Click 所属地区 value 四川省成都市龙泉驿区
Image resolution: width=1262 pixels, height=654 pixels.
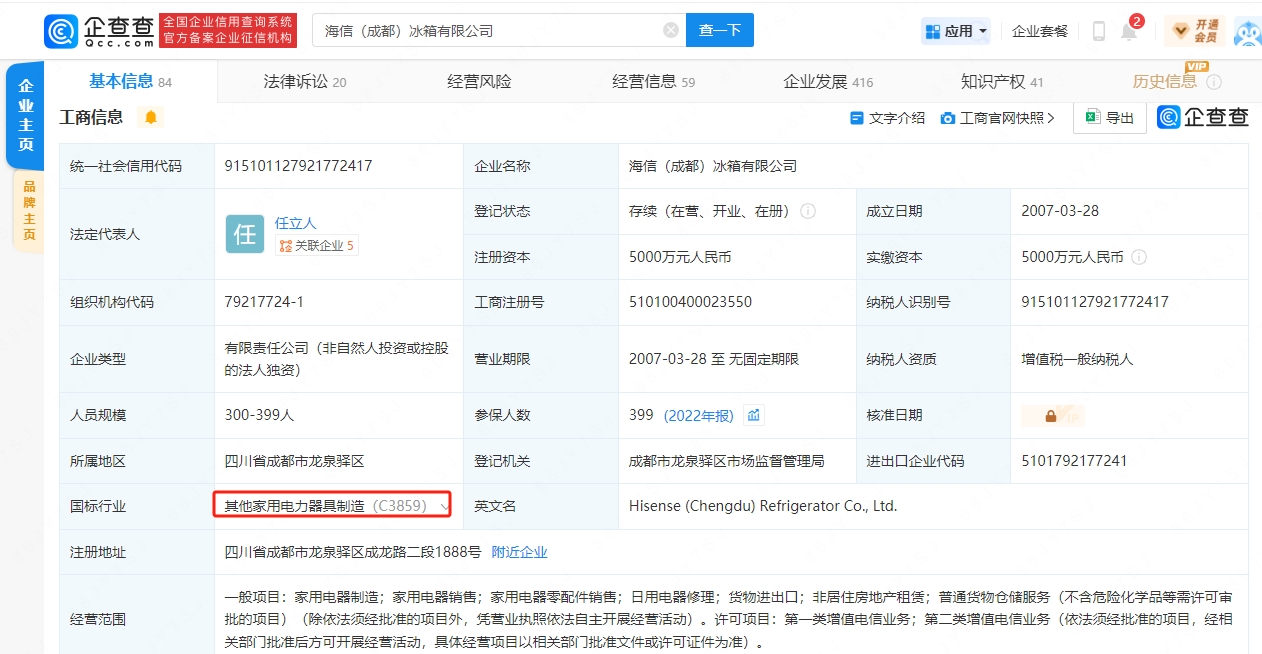pos(294,461)
